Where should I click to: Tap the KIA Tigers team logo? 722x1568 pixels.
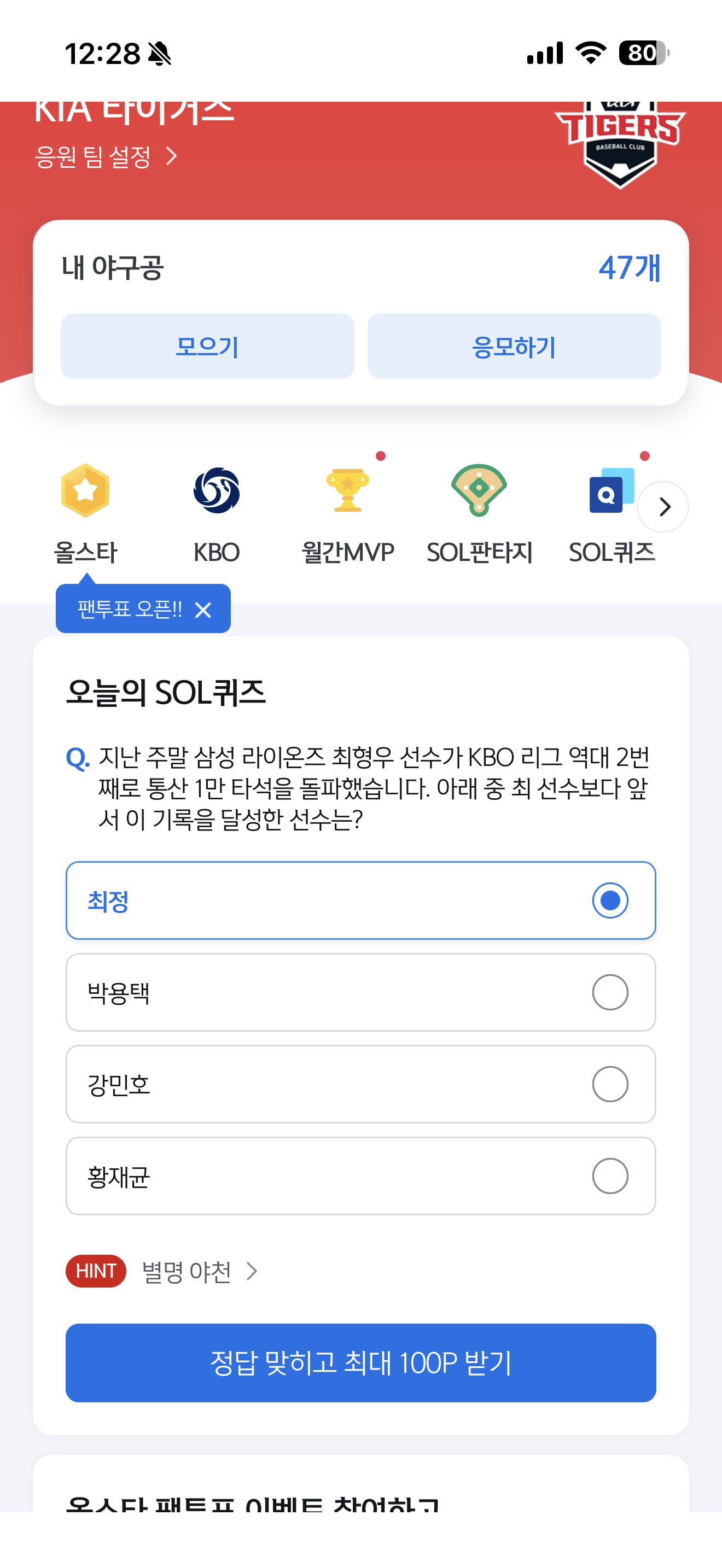[x=620, y=145]
